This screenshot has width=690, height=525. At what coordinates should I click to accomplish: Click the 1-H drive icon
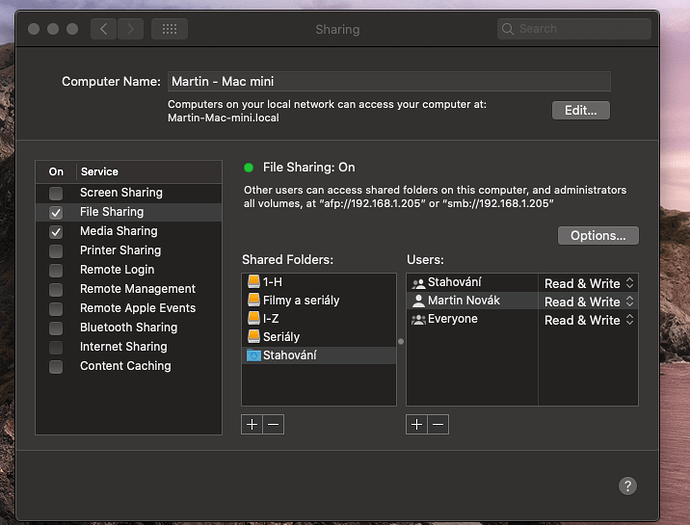pyautogui.click(x=253, y=282)
